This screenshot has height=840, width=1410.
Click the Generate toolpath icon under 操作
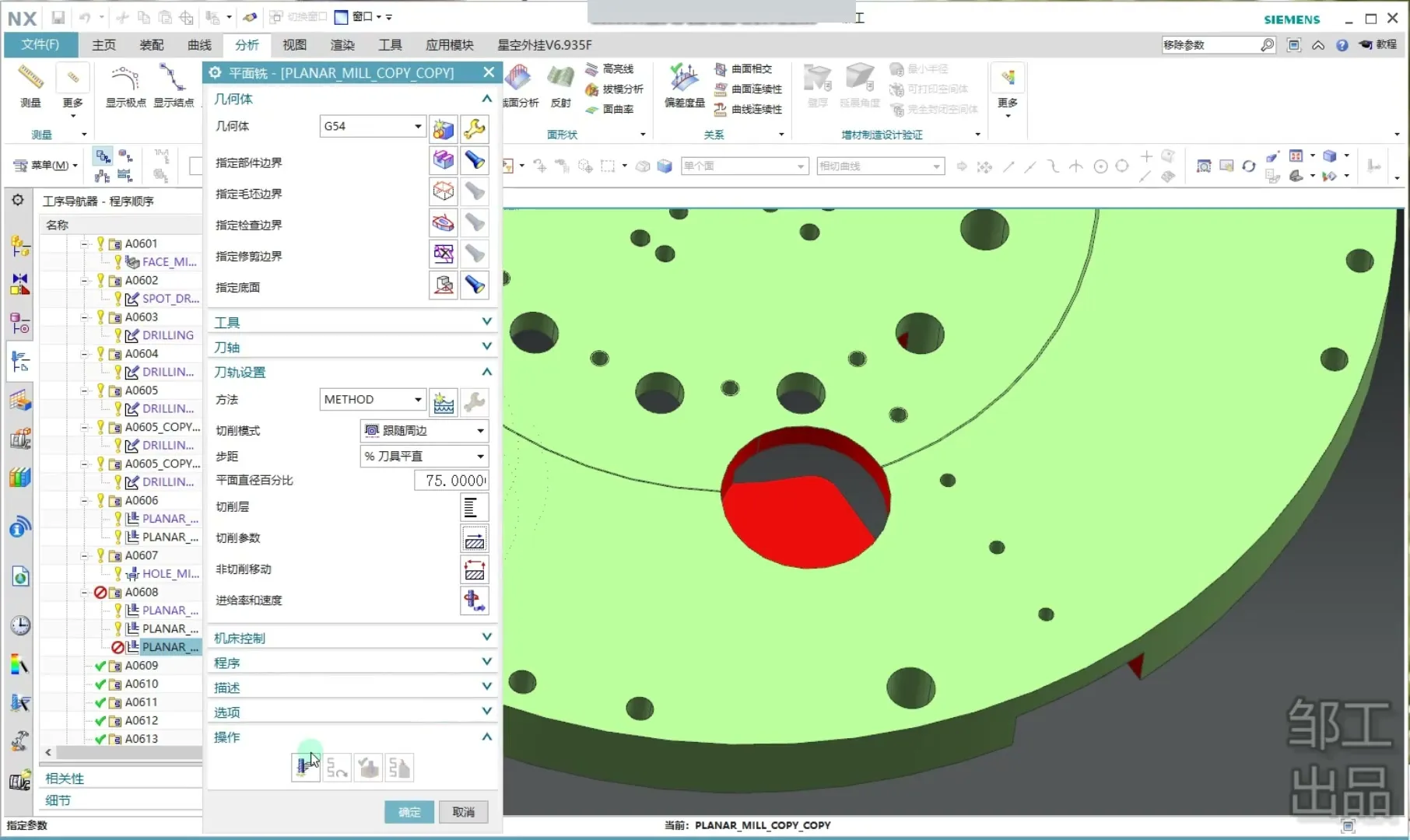click(305, 768)
